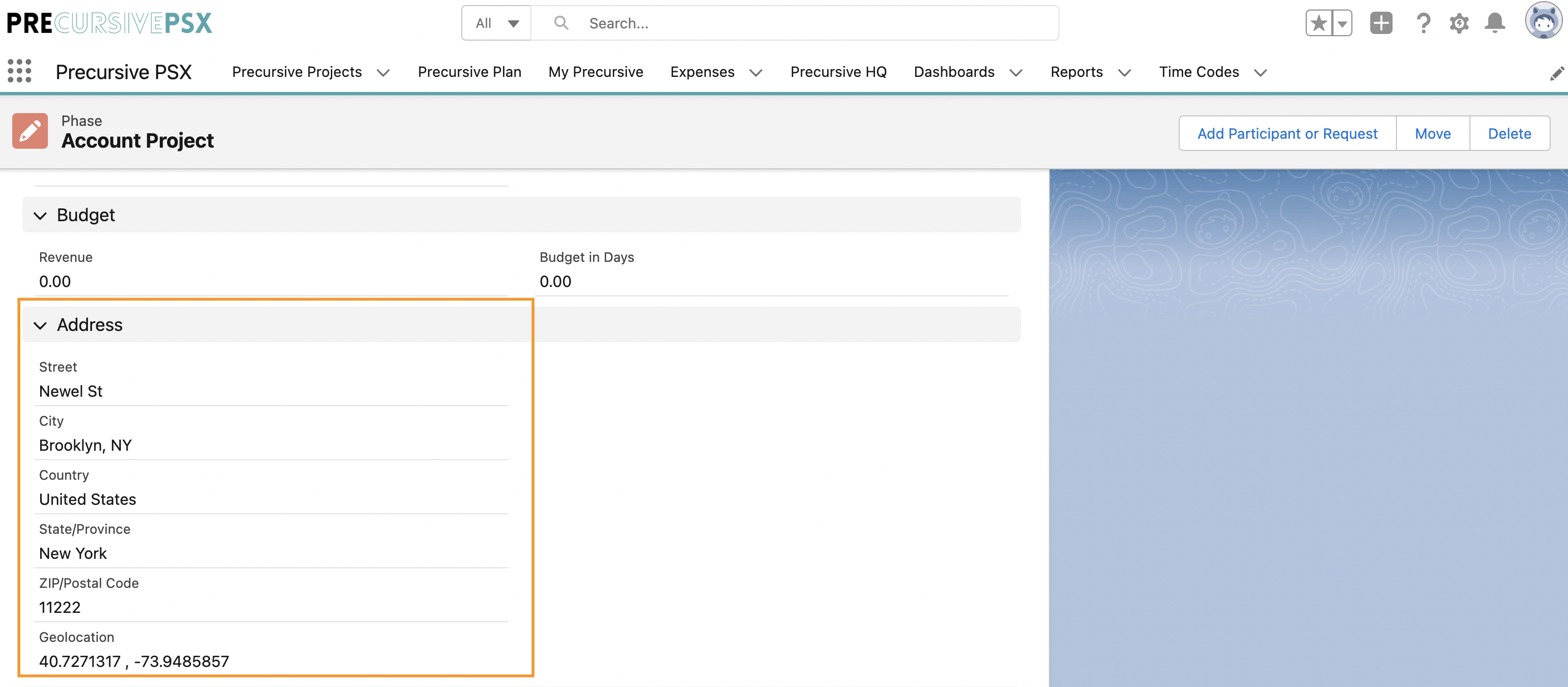1568x687 pixels.
Task: Click the search magnifier icon
Action: 561,23
